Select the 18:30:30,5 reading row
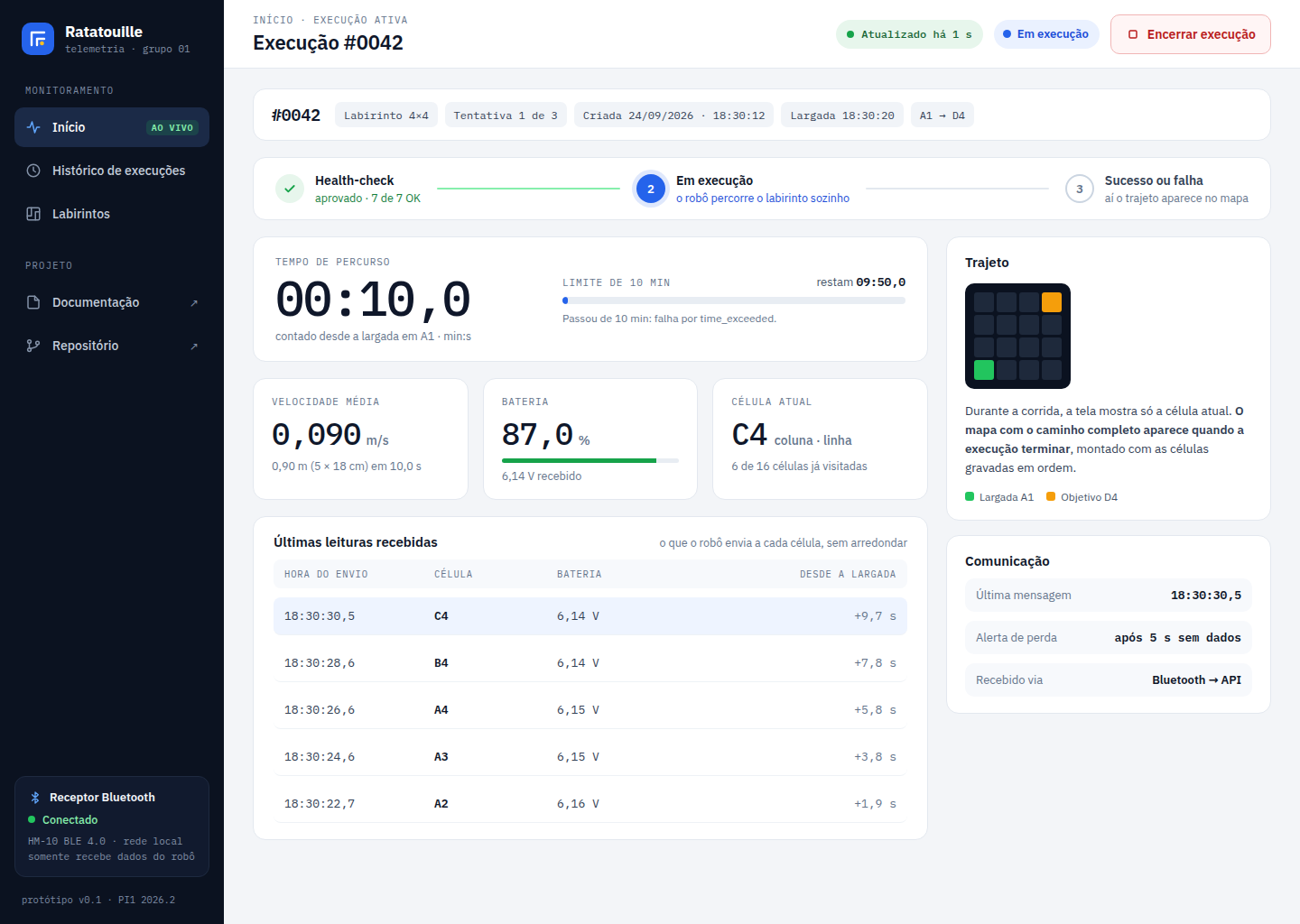Screen dimensions: 1300x924 (x=590, y=616)
